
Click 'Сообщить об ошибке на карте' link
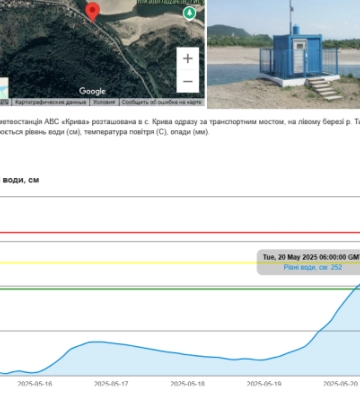[161, 102]
